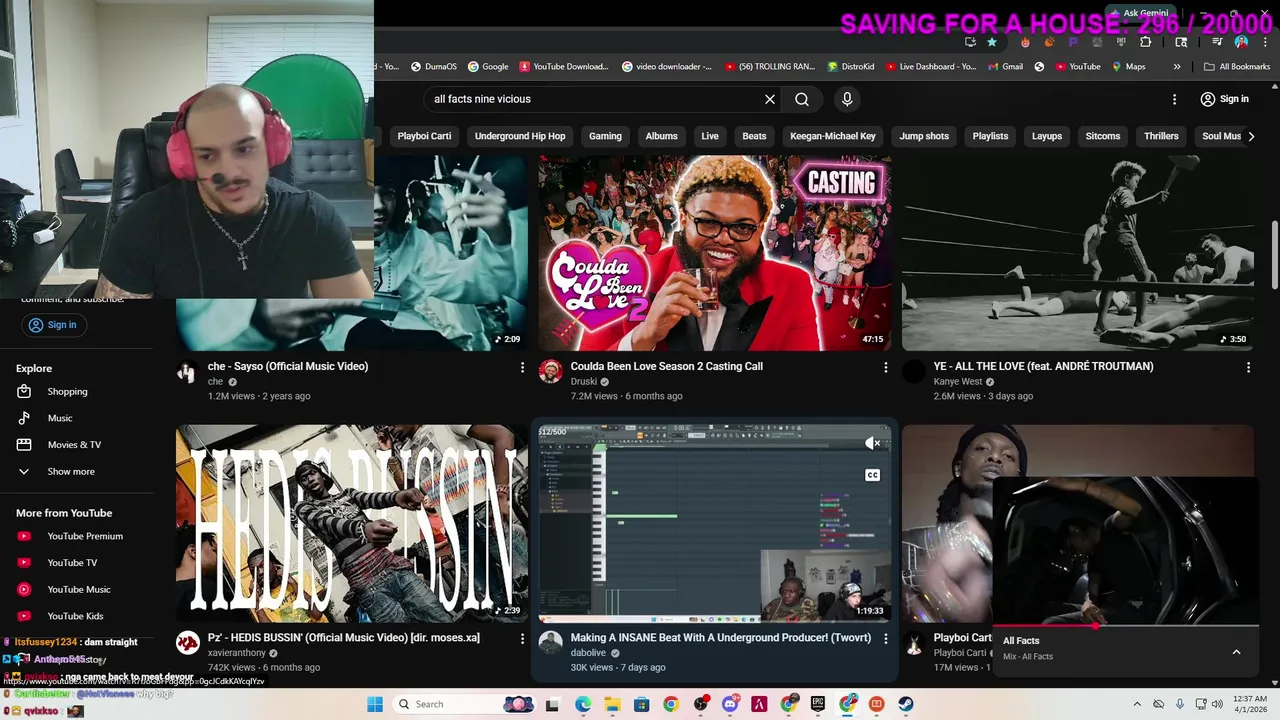Clear the YouTube search box text
The height and width of the screenshot is (720, 1280).
click(x=770, y=99)
